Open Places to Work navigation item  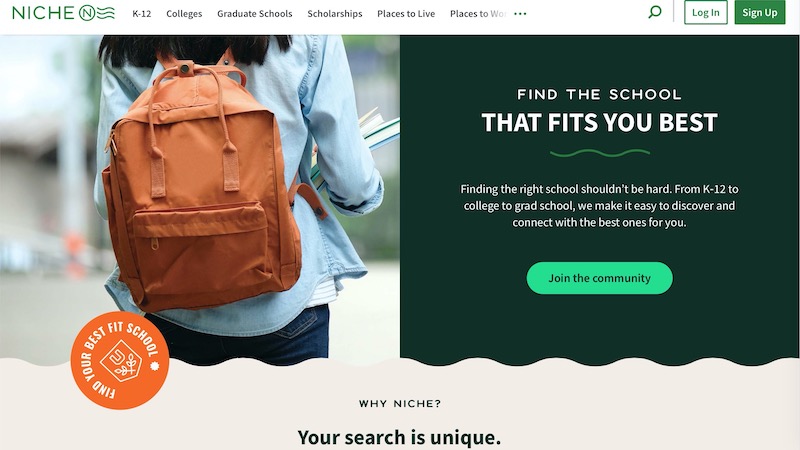(479, 14)
